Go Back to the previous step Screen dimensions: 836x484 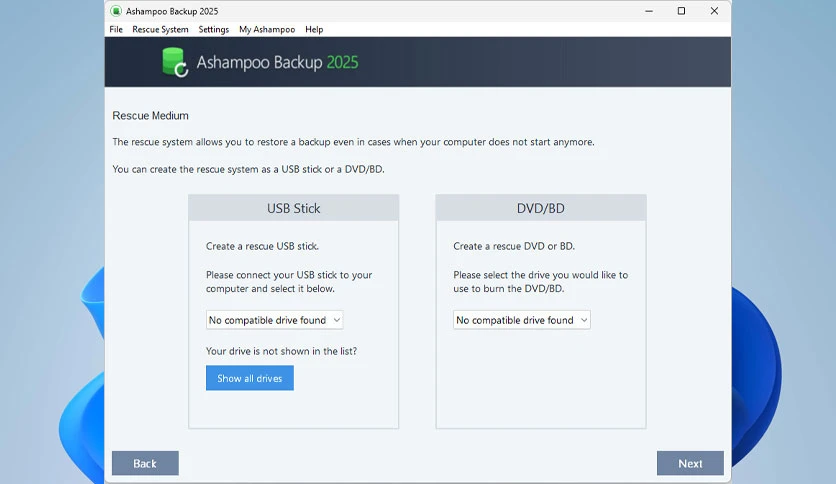click(x=145, y=463)
